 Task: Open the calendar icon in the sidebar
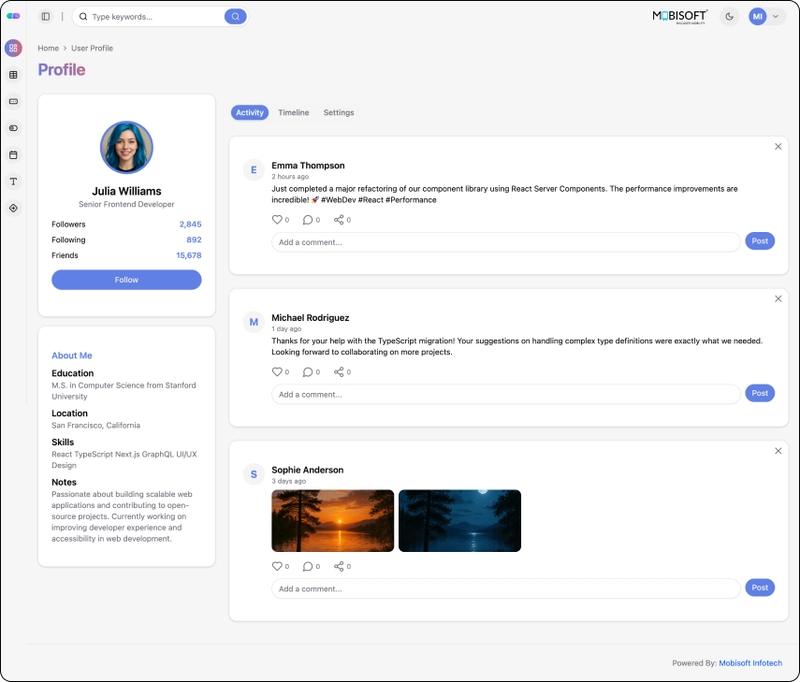pyautogui.click(x=13, y=155)
